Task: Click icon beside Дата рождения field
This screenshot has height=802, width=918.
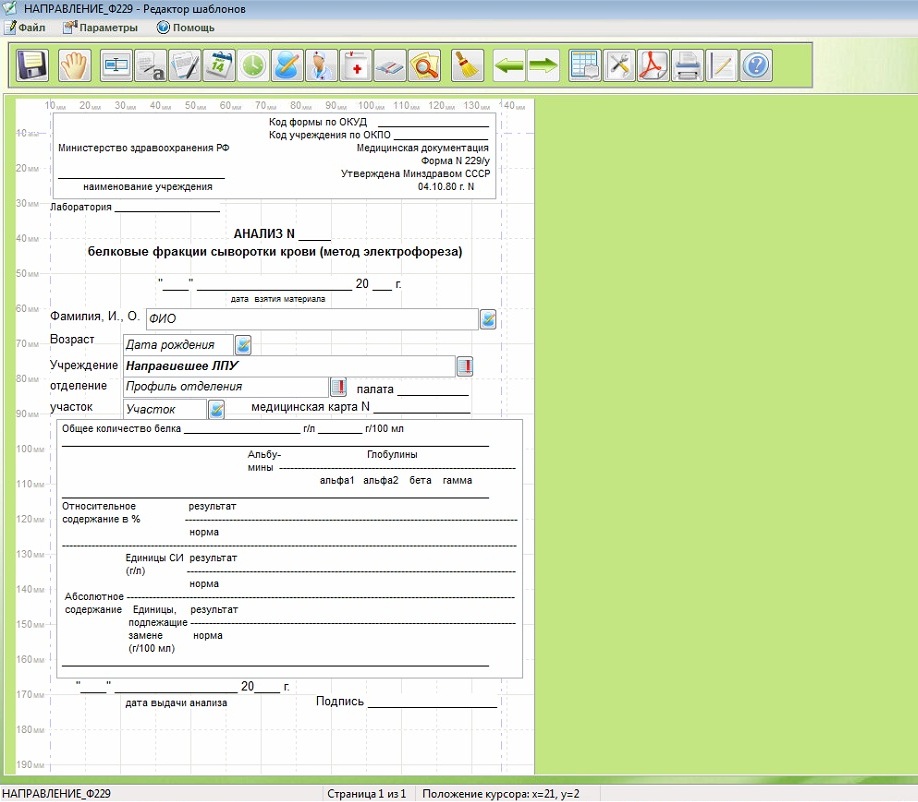Action: 244,345
